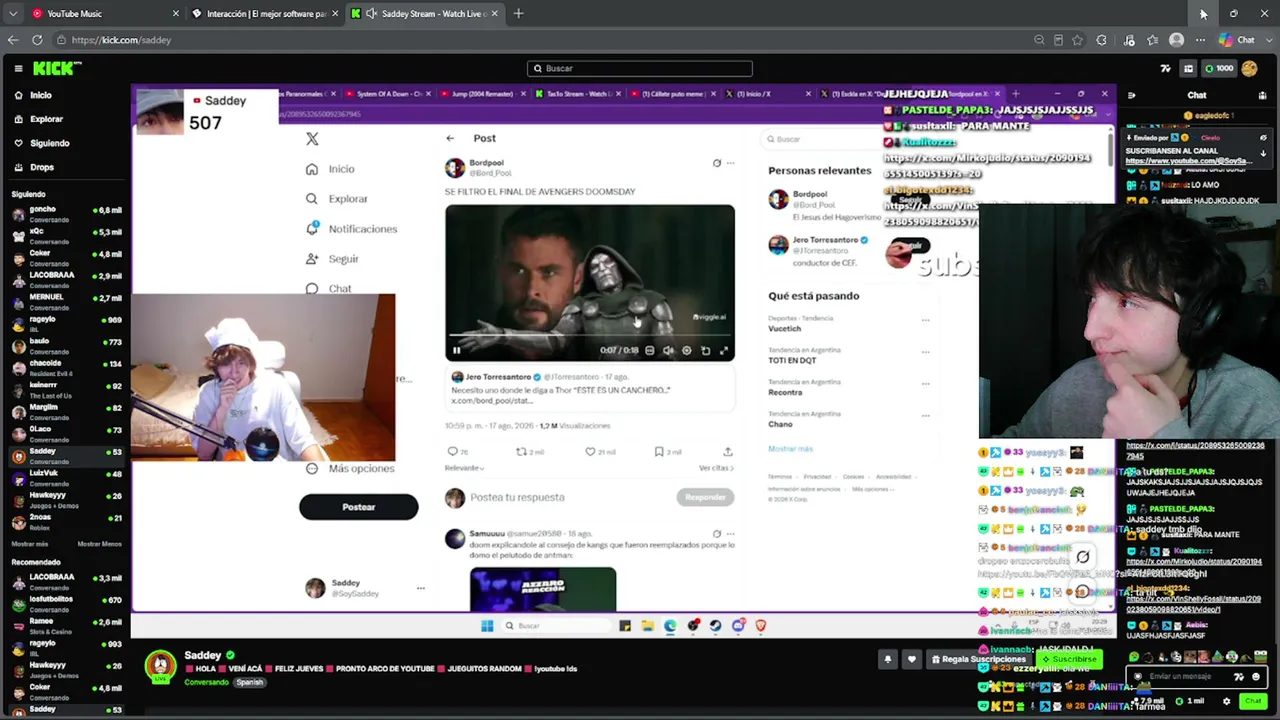
Task: Open Más opciones in the X sidebar
Action: click(x=350, y=468)
